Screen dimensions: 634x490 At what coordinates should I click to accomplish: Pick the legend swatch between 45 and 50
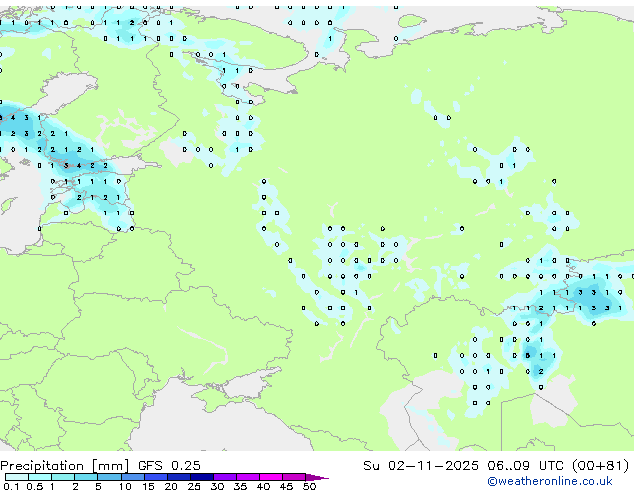pyautogui.click(x=294, y=477)
